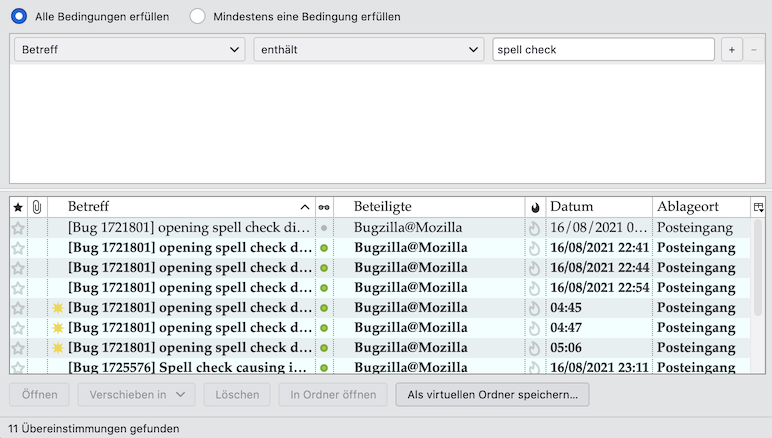Click 'Als virtuellen Ordner speichern...' button
Image resolution: width=772 pixels, height=438 pixels.
[492, 395]
